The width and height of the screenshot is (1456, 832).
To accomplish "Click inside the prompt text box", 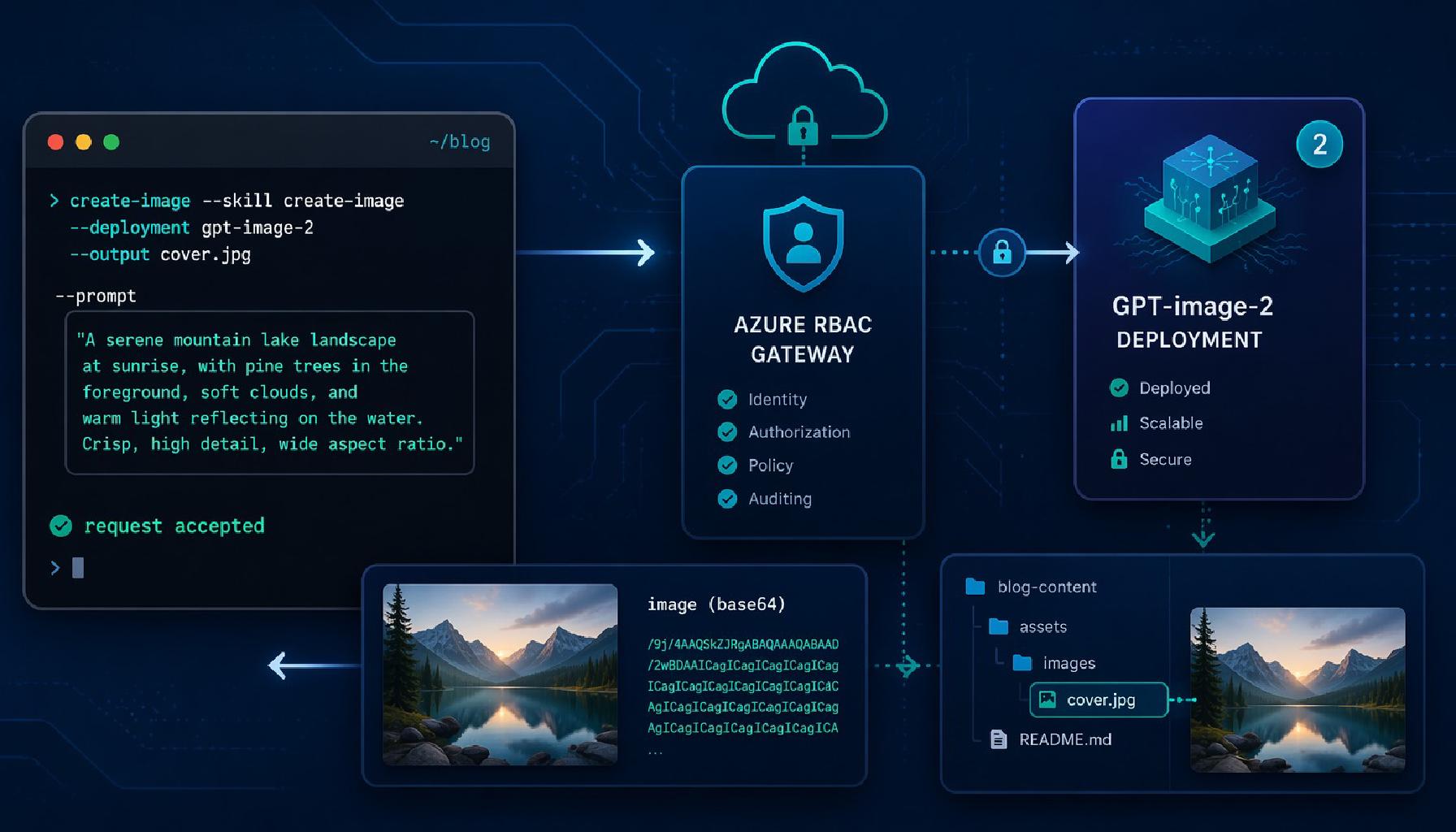I will (270, 392).
